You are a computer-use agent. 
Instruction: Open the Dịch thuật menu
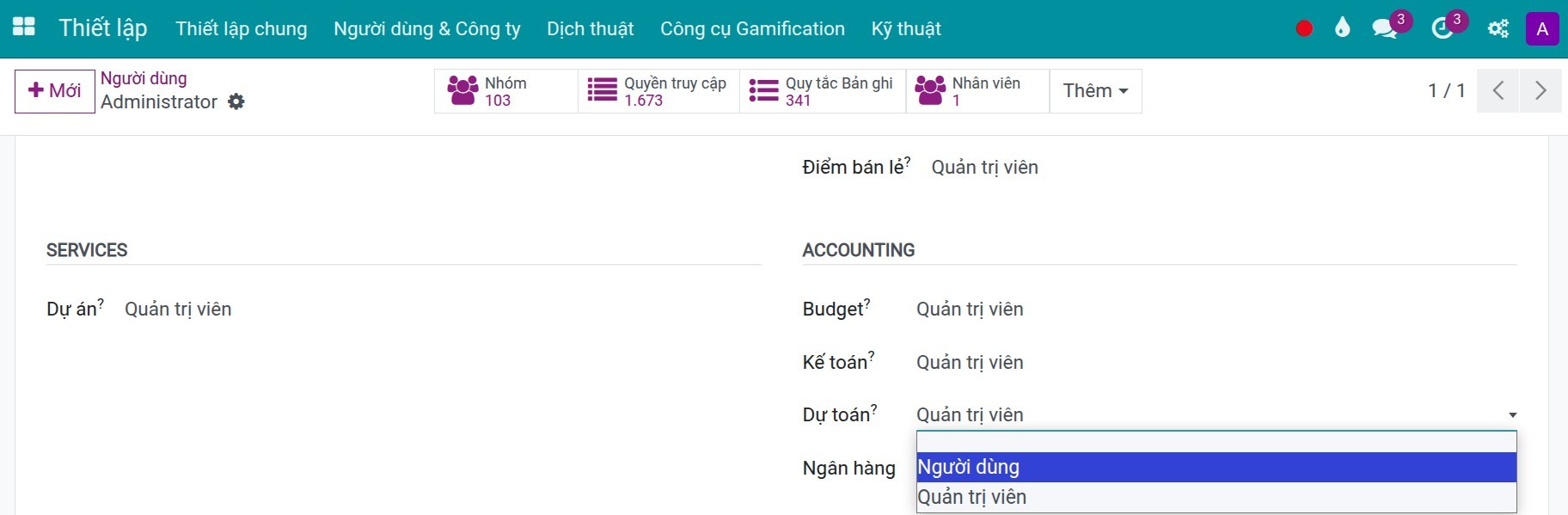click(591, 28)
